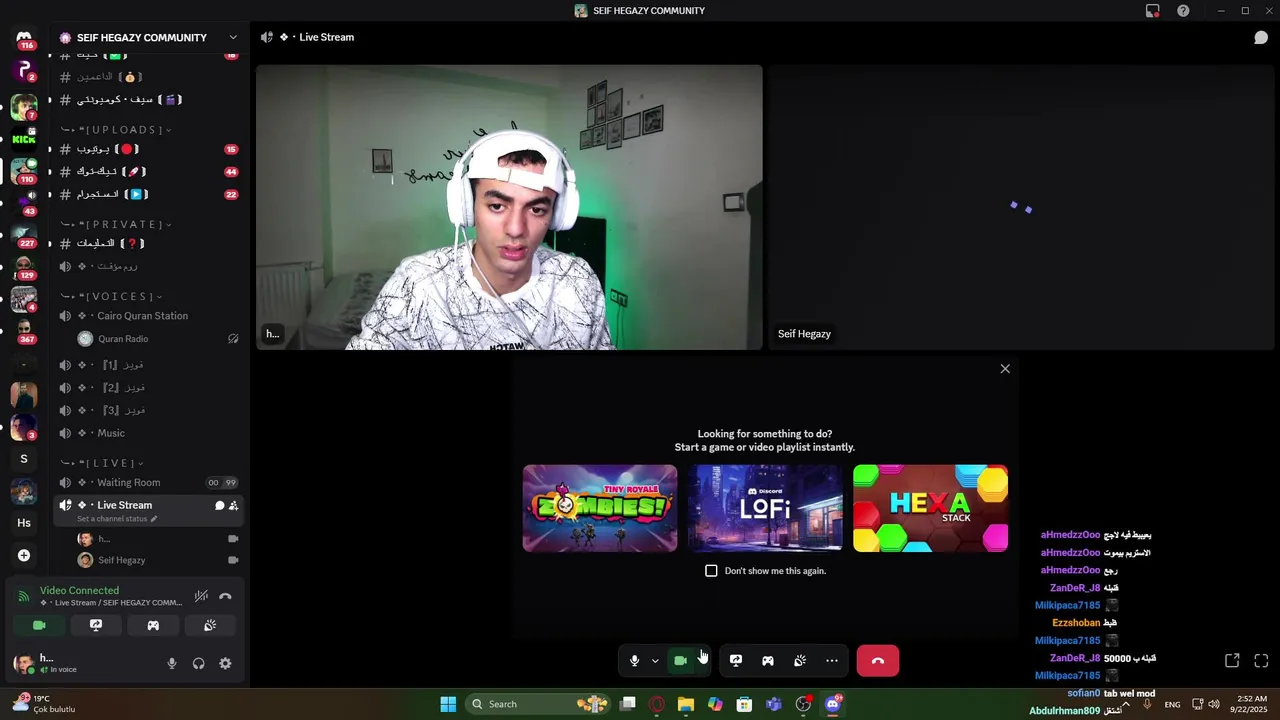Select Seif Hegazy in Live Stream member list
The height and width of the screenshot is (720, 1280).
coord(148,560)
